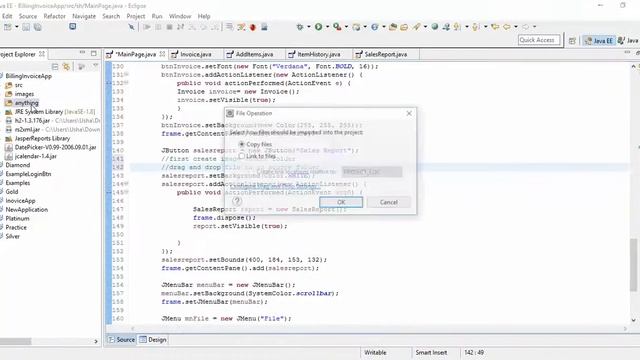
Task: Click OK in File Operation dialog
Action: pos(341,202)
